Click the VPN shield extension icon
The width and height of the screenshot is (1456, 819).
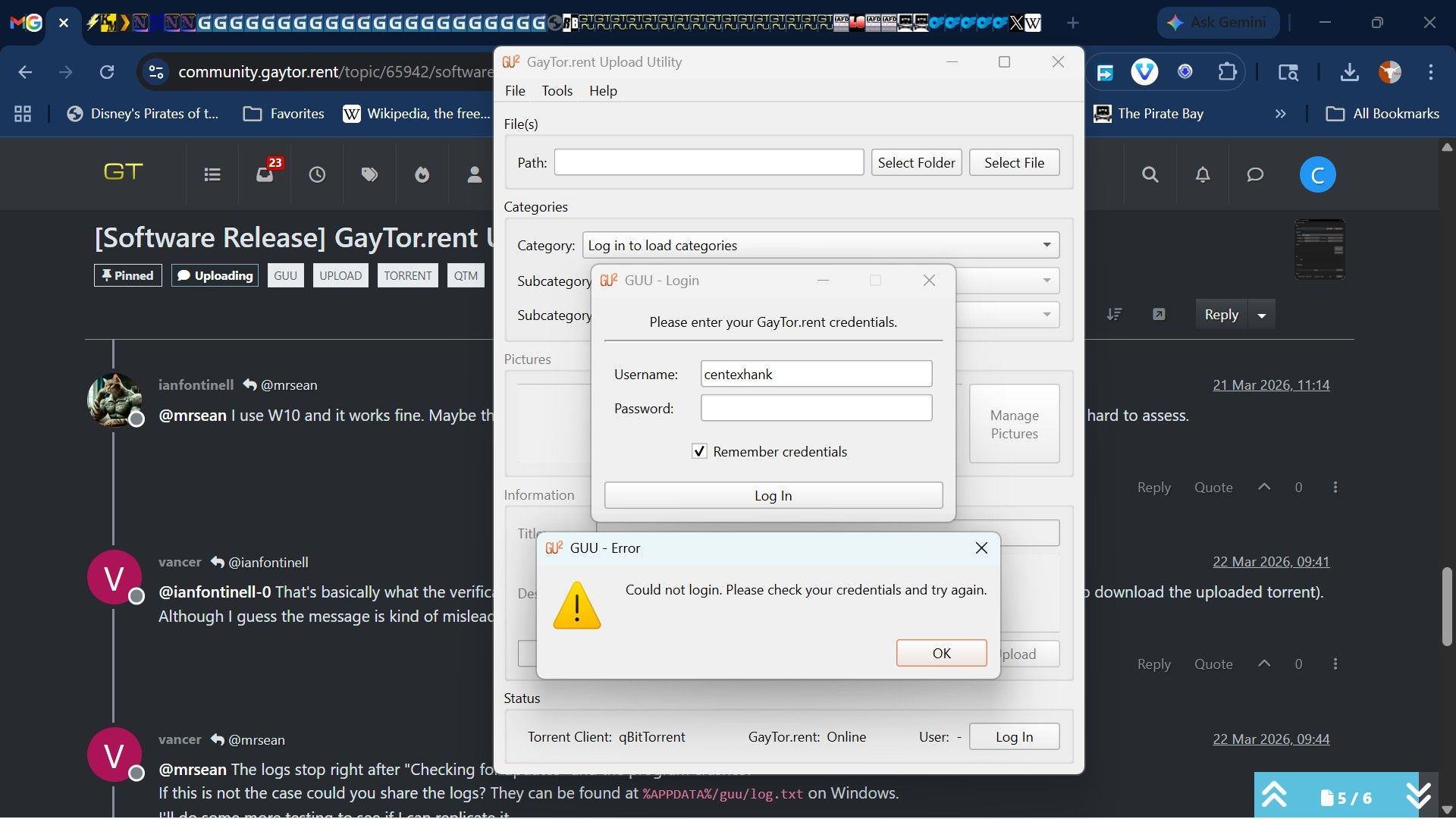pyautogui.click(x=1144, y=72)
